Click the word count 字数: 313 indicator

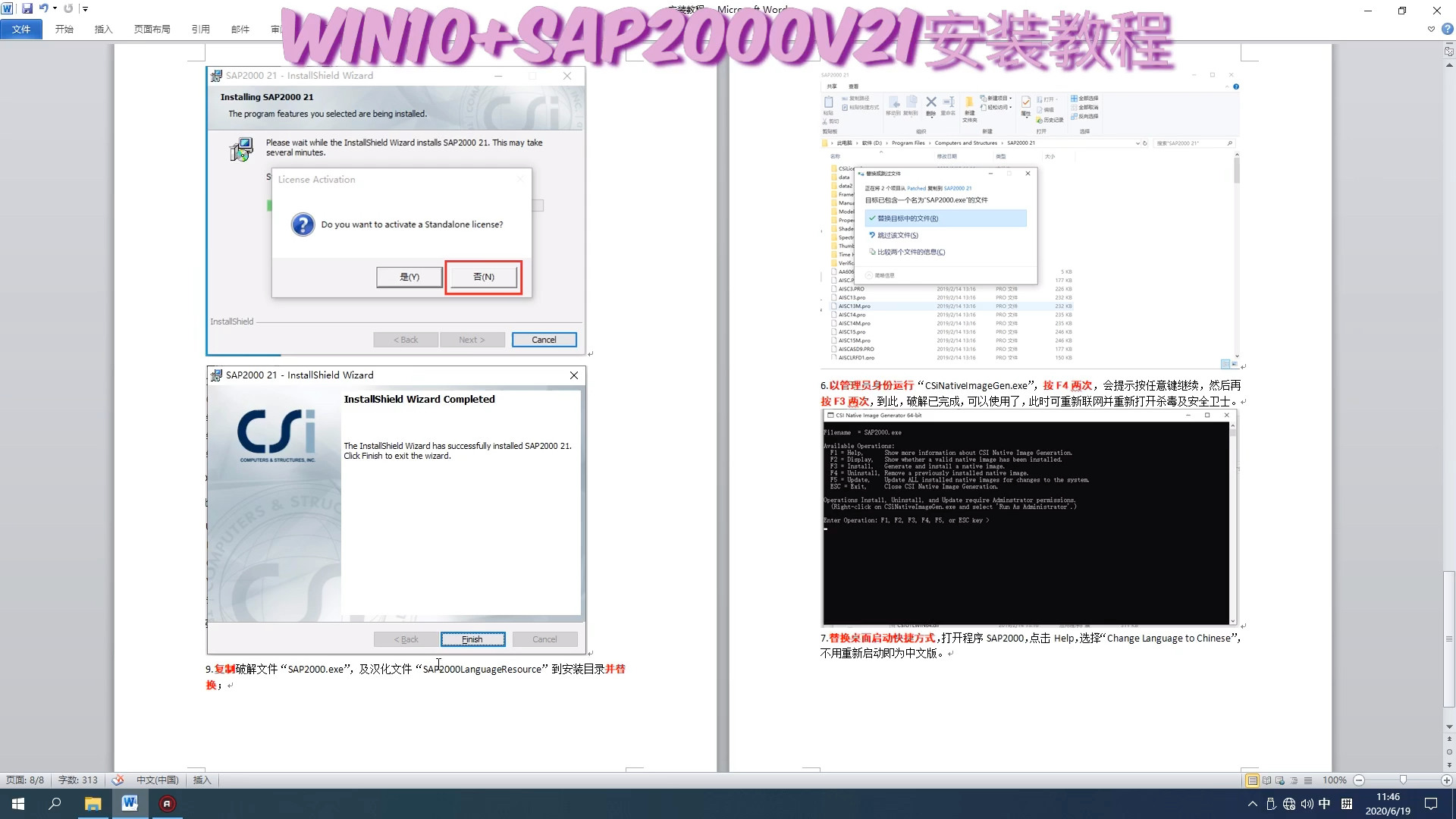(78, 780)
